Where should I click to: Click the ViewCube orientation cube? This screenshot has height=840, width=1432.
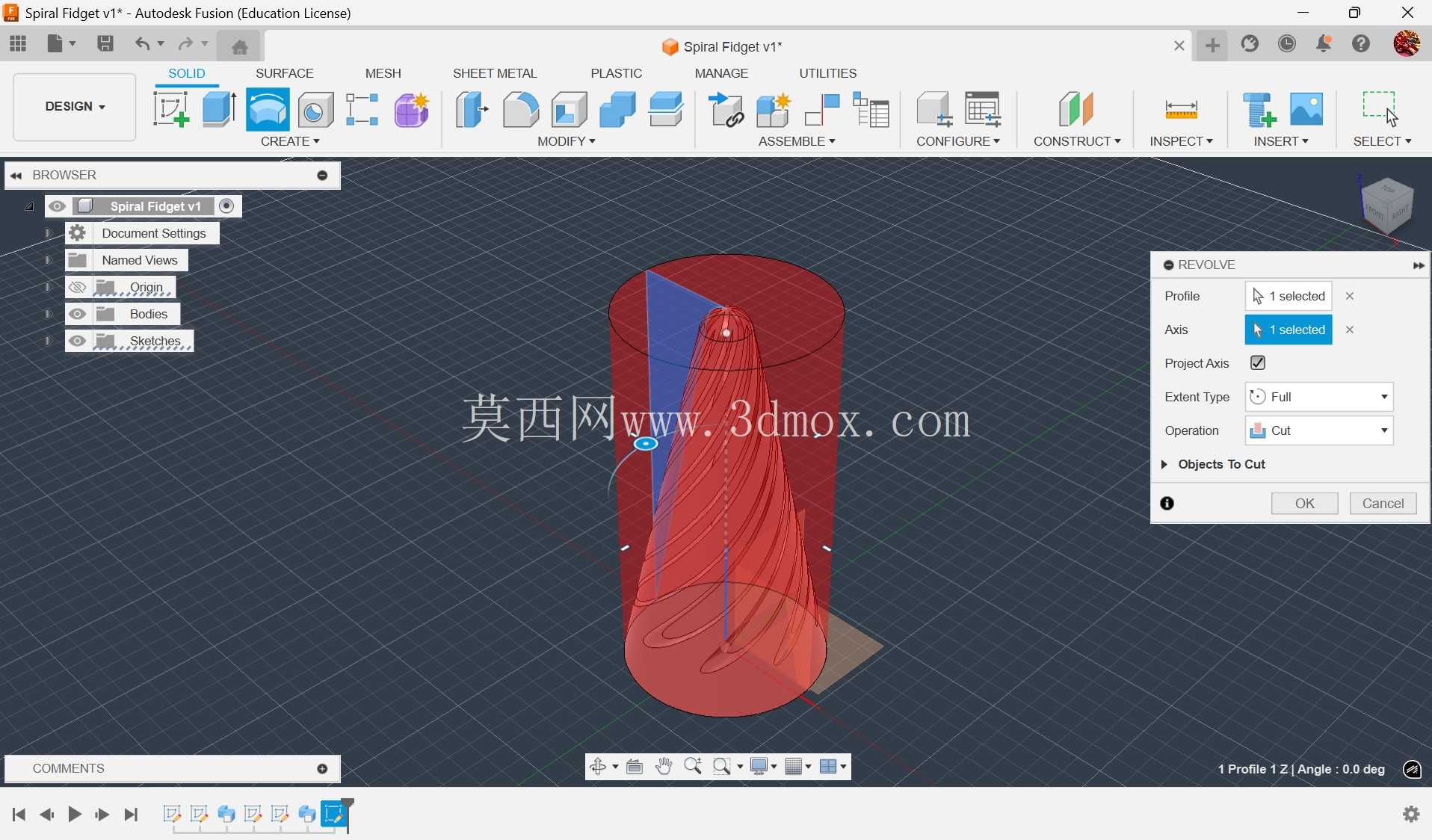(x=1387, y=206)
